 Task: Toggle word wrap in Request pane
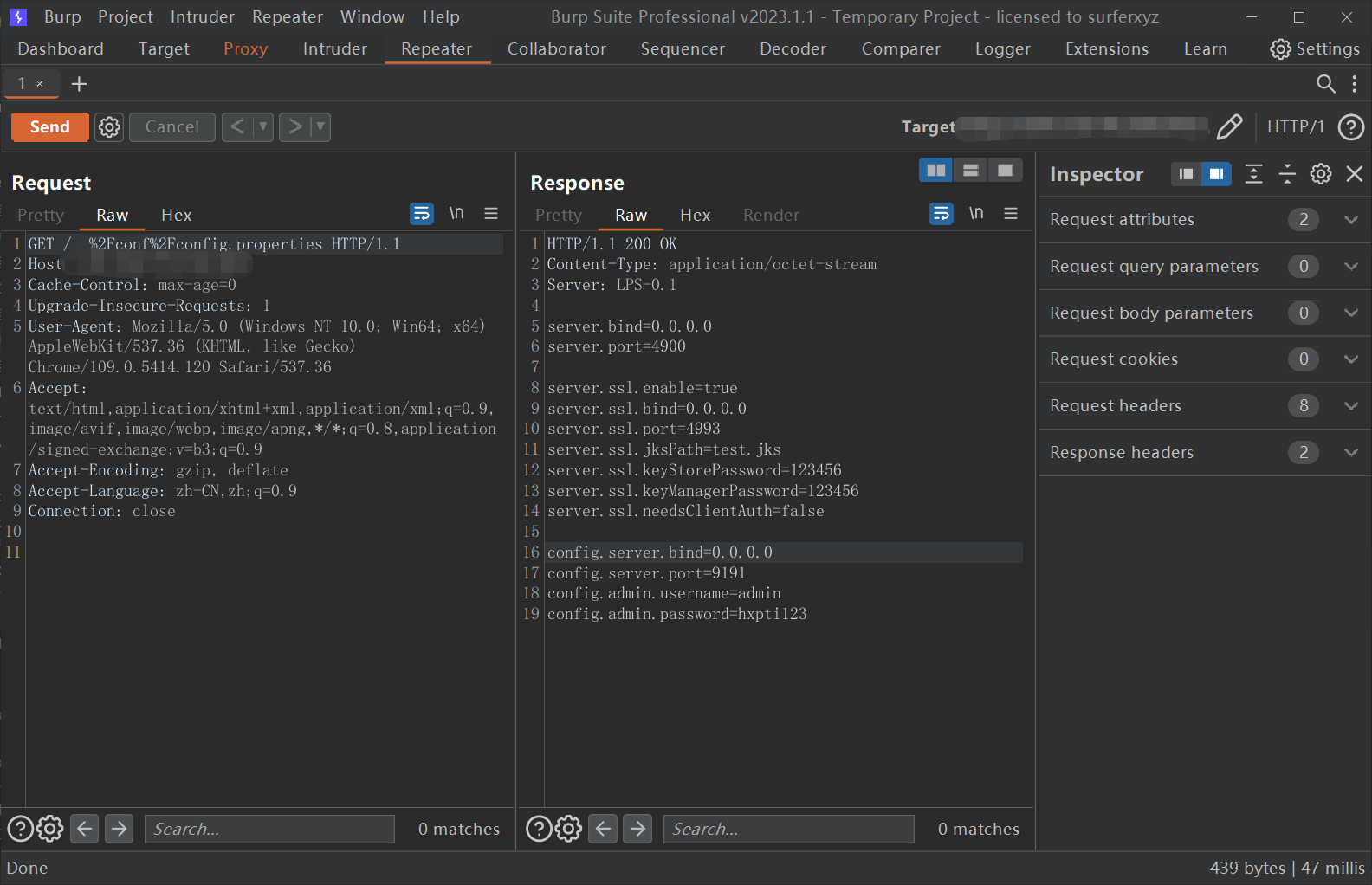click(422, 213)
